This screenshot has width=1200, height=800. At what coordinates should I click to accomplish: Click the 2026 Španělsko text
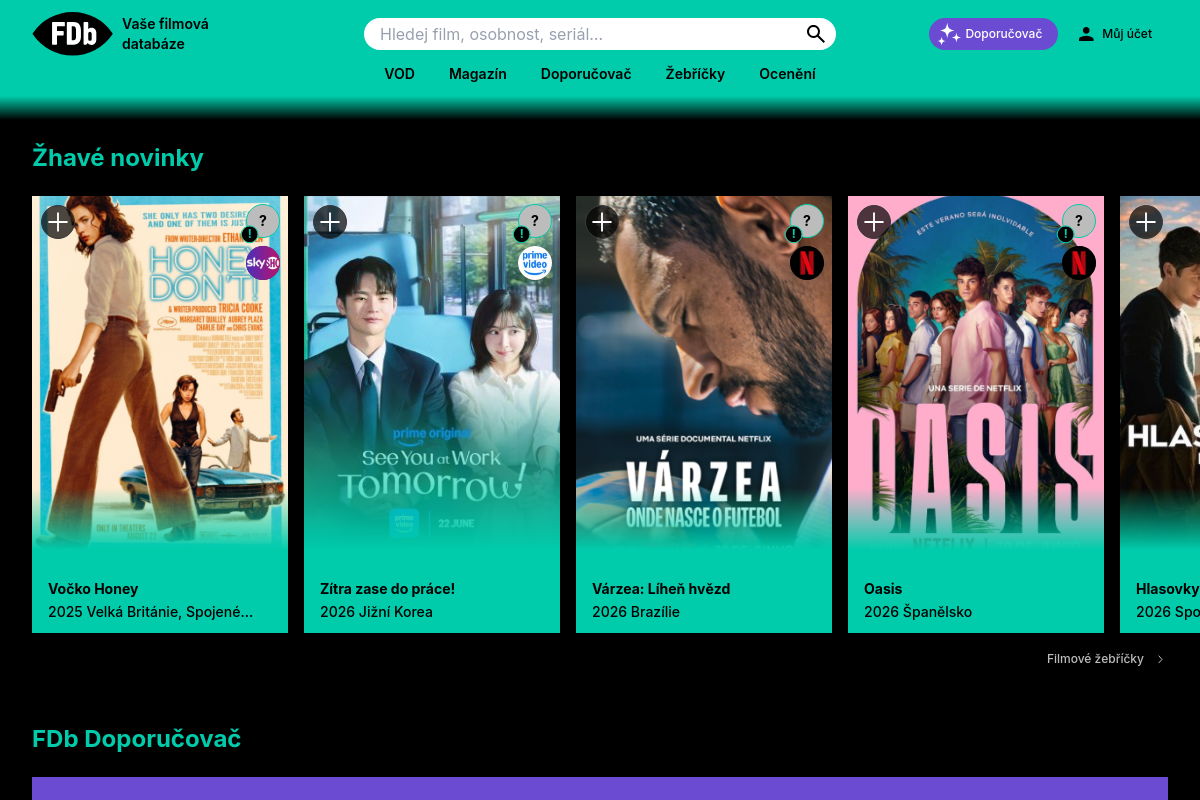click(918, 612)
